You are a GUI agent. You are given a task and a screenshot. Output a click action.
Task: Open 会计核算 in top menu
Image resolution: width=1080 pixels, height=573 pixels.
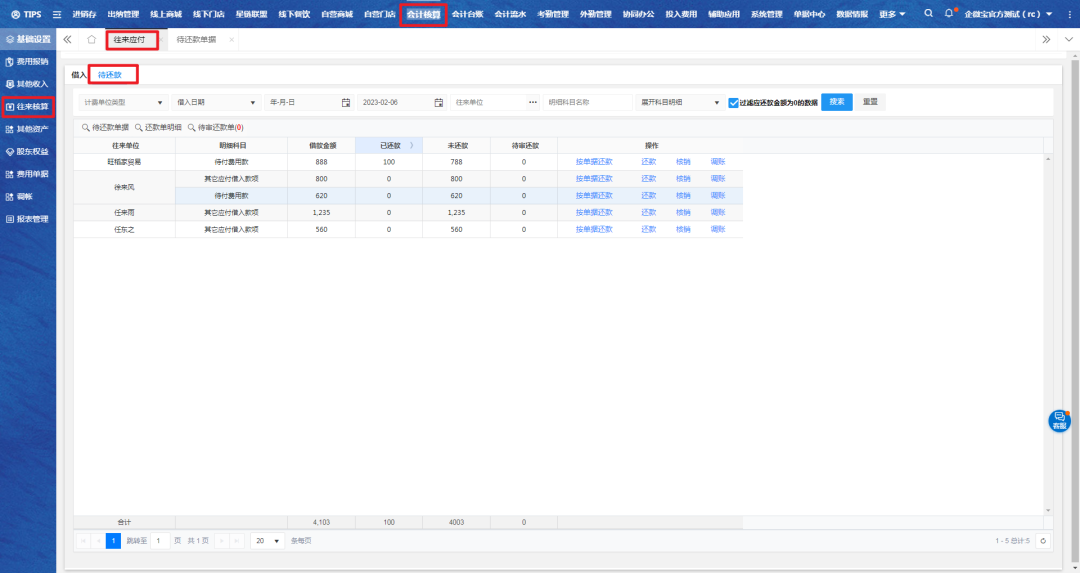pos(423,14)
